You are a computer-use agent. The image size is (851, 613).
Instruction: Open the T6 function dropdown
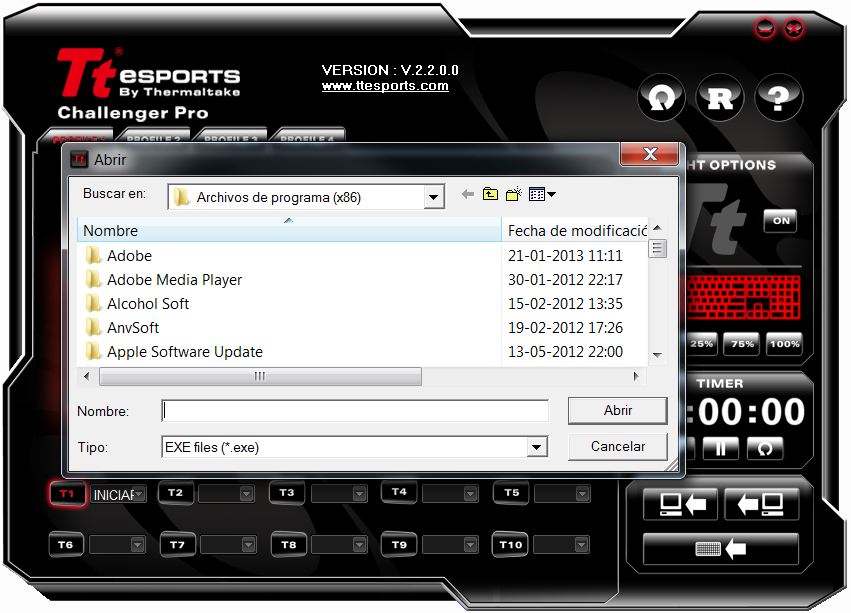(x=137, y=545)
